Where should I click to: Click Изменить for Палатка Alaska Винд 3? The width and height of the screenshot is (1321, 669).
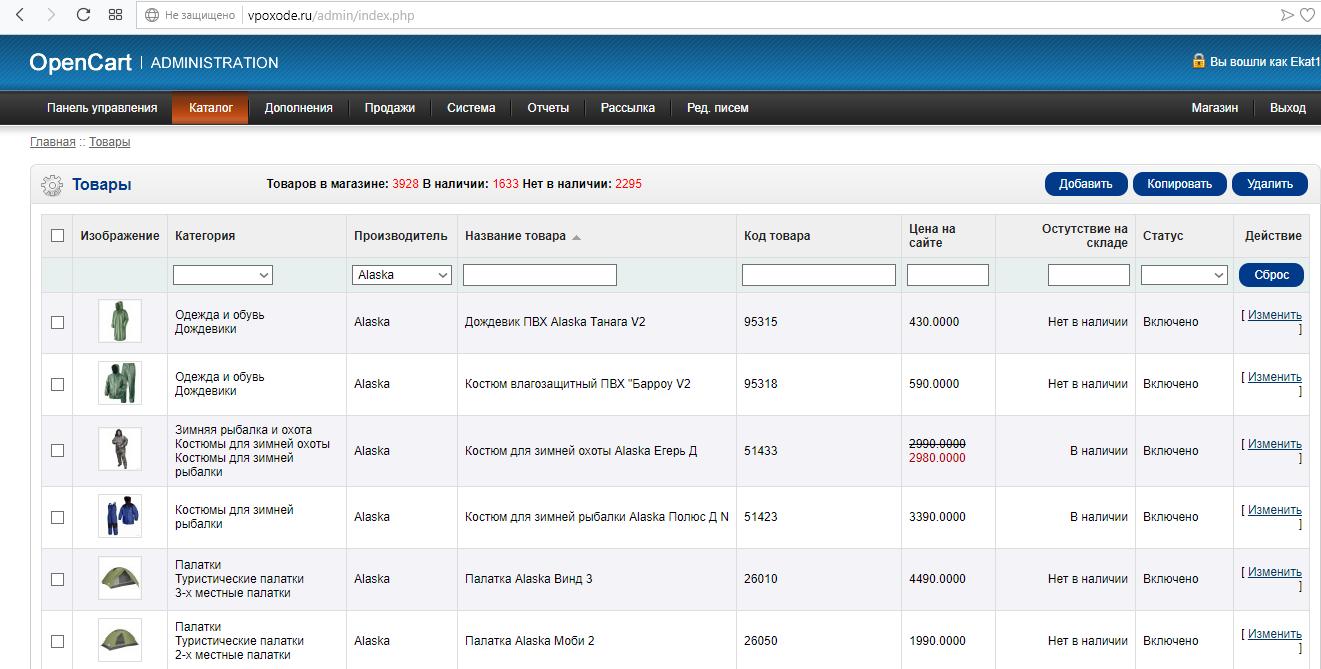pyautogui.click(x=1275, y=572)
